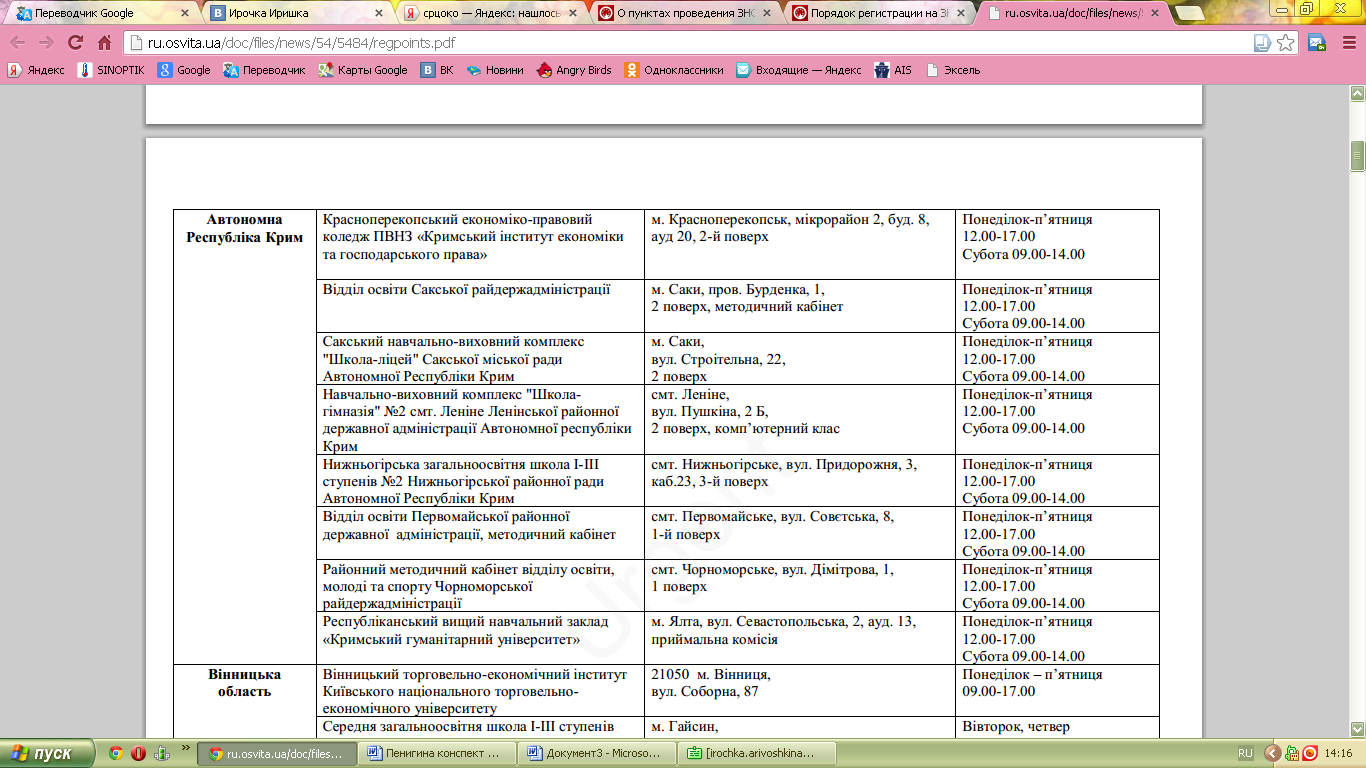Viewport: 1366px width, 768px height.
Task: Open the AIS bookmark
Action: click(x=893, y=70)
